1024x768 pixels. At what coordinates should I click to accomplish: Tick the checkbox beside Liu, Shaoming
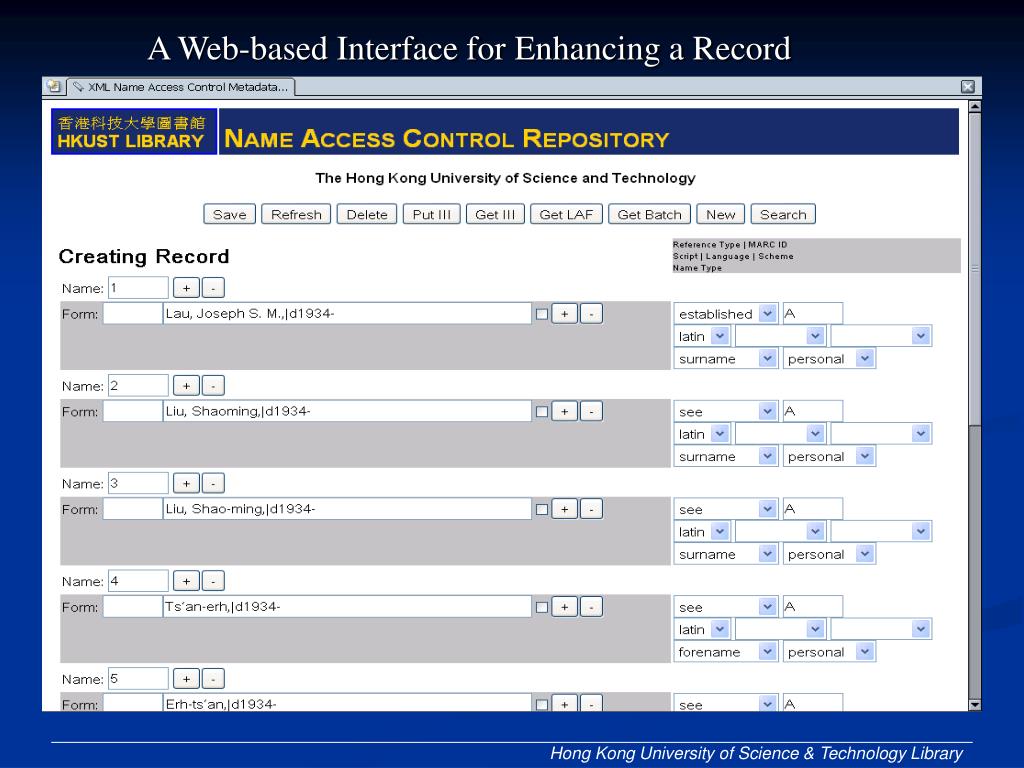coord(541,412)
